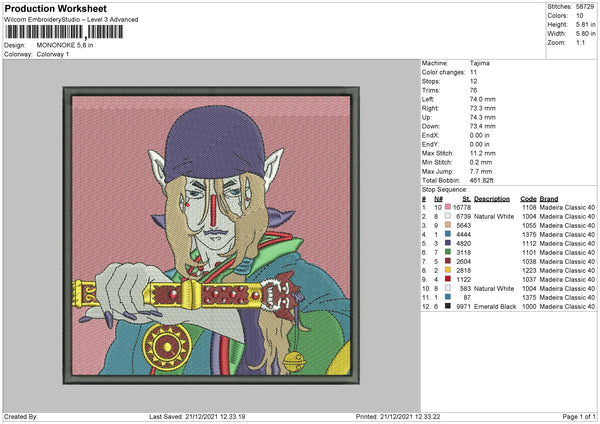The width and height of the screenshot is (600, 424).
Task: Click 'Wilcom EmbroideryStudio – Level 3 Advanced' text
Action: click(x=71, y=20)
